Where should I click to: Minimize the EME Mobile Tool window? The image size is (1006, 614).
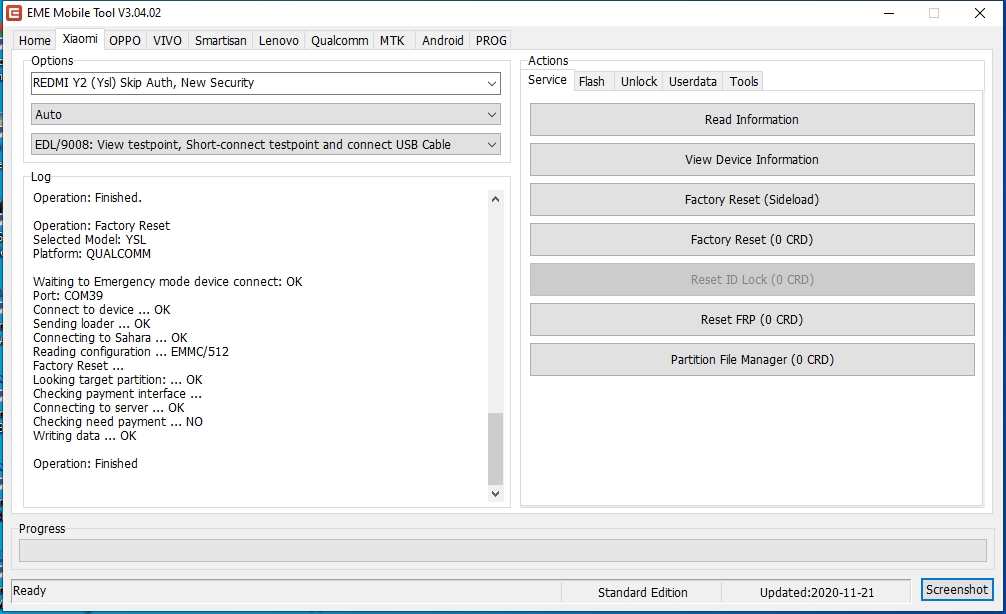click(x=889, y=13)
